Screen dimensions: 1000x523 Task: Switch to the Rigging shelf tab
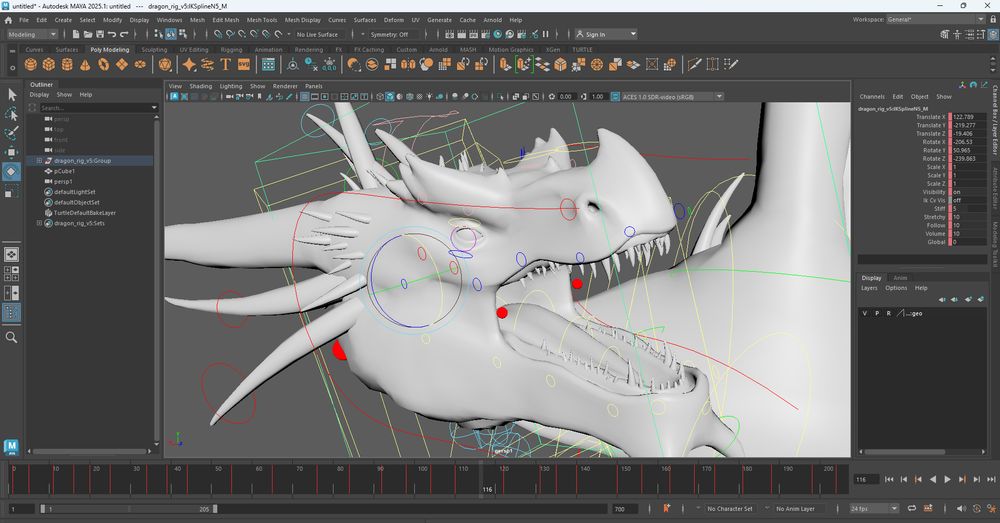coord(231,49)
